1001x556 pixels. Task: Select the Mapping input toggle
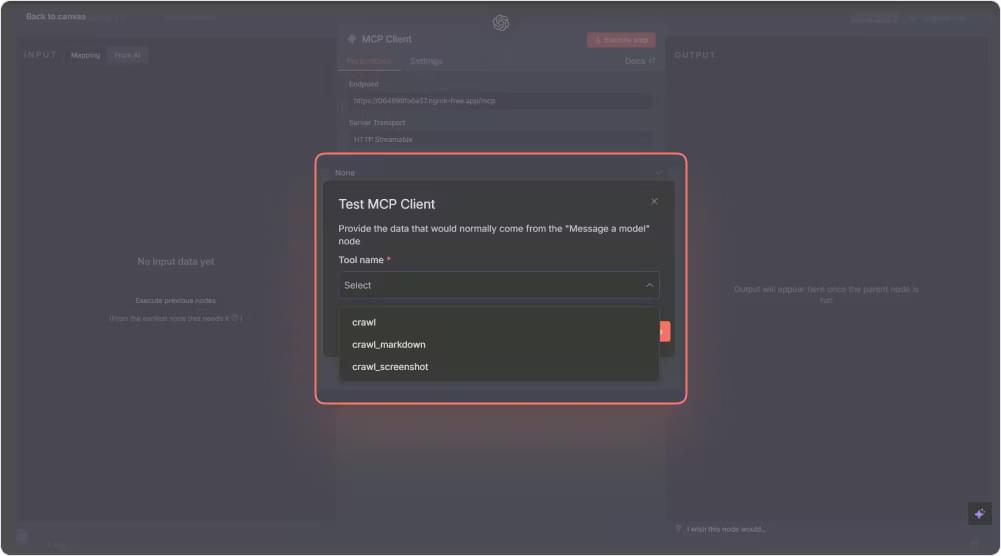(85, 55)
